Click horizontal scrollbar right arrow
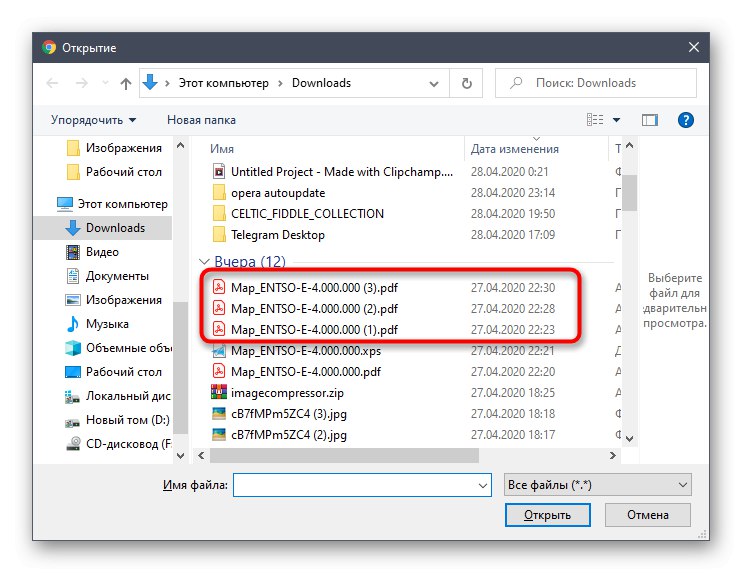Viewport: 742px width, 573px height. (x=613, y=456)
